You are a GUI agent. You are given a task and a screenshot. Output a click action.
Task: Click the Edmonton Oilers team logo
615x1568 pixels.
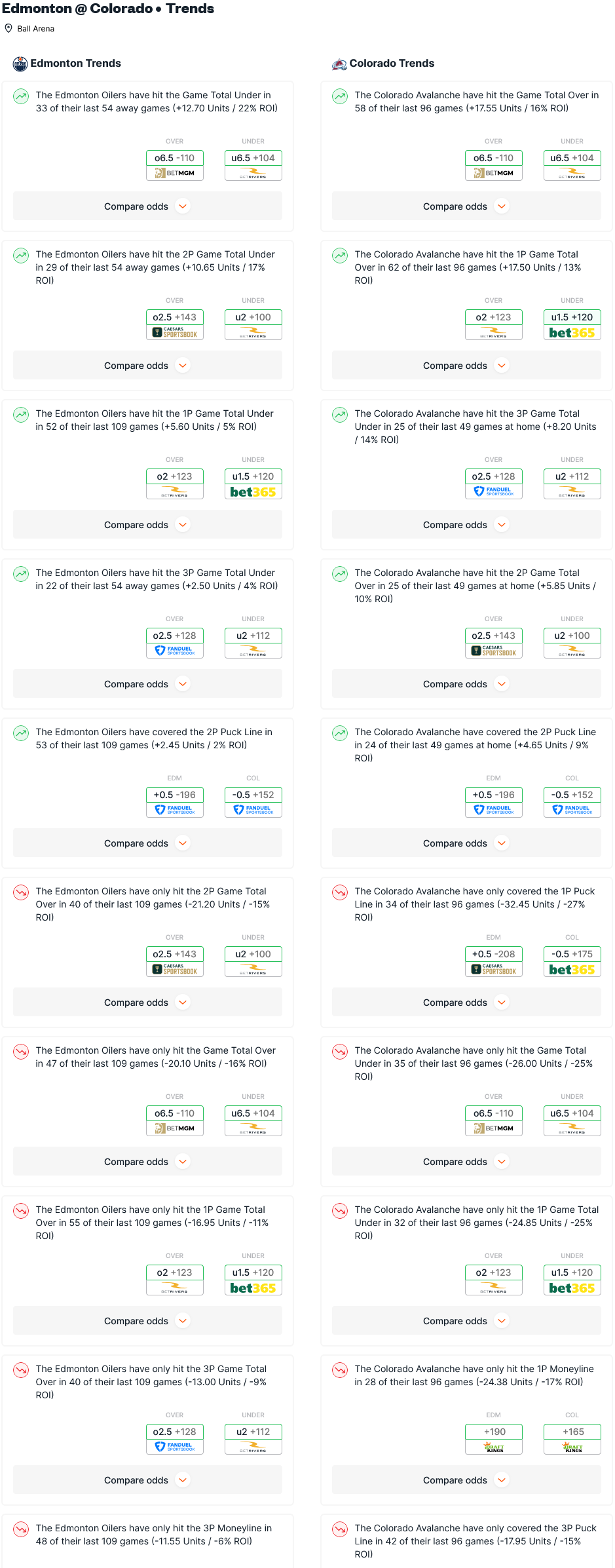tap(20, 64)
